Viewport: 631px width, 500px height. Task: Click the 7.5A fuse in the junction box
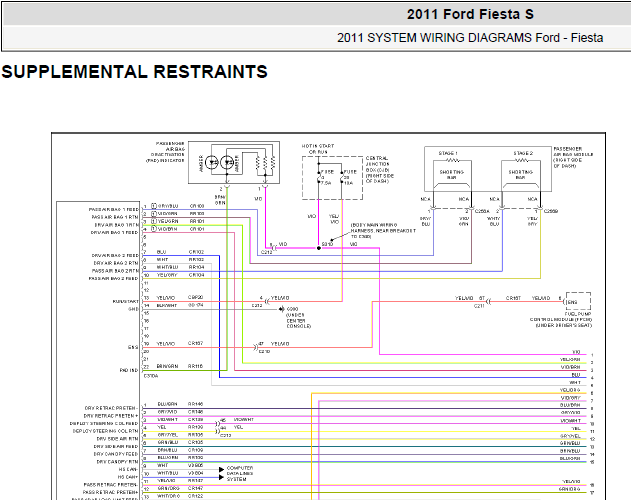[x=319, y=177]
